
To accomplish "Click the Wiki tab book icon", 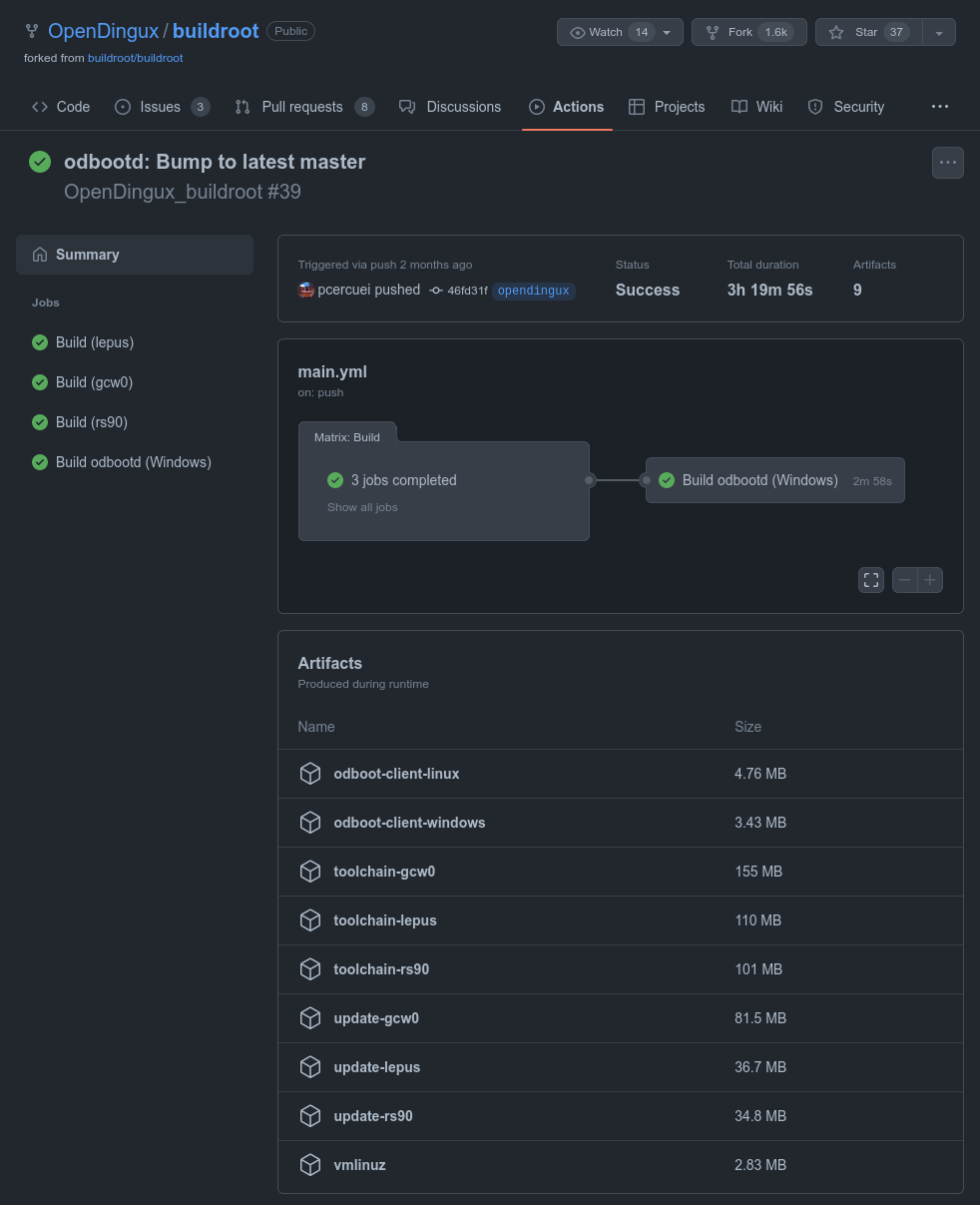I will 739,107.
